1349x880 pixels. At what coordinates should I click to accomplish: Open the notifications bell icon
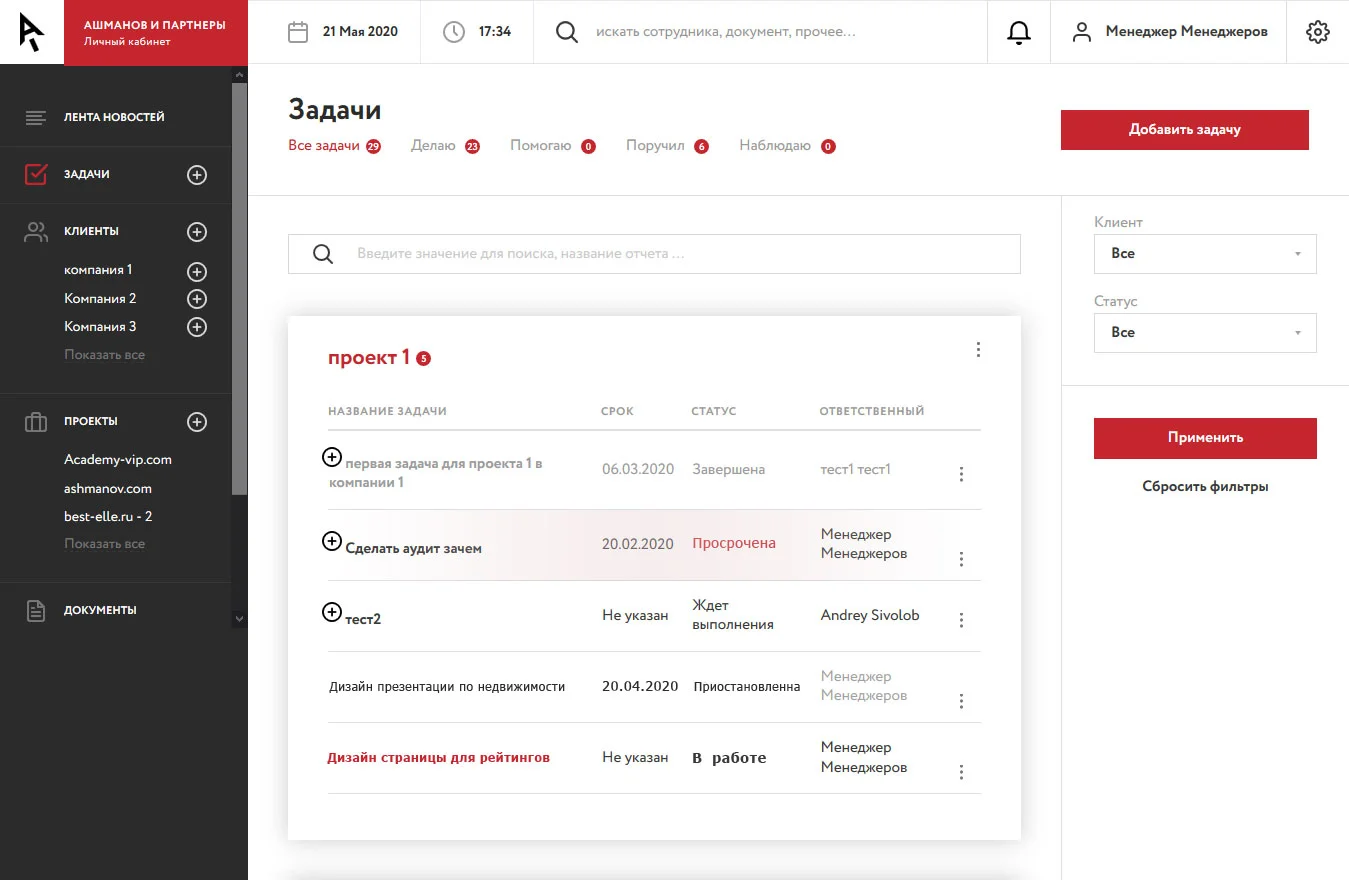point(1019,31)
